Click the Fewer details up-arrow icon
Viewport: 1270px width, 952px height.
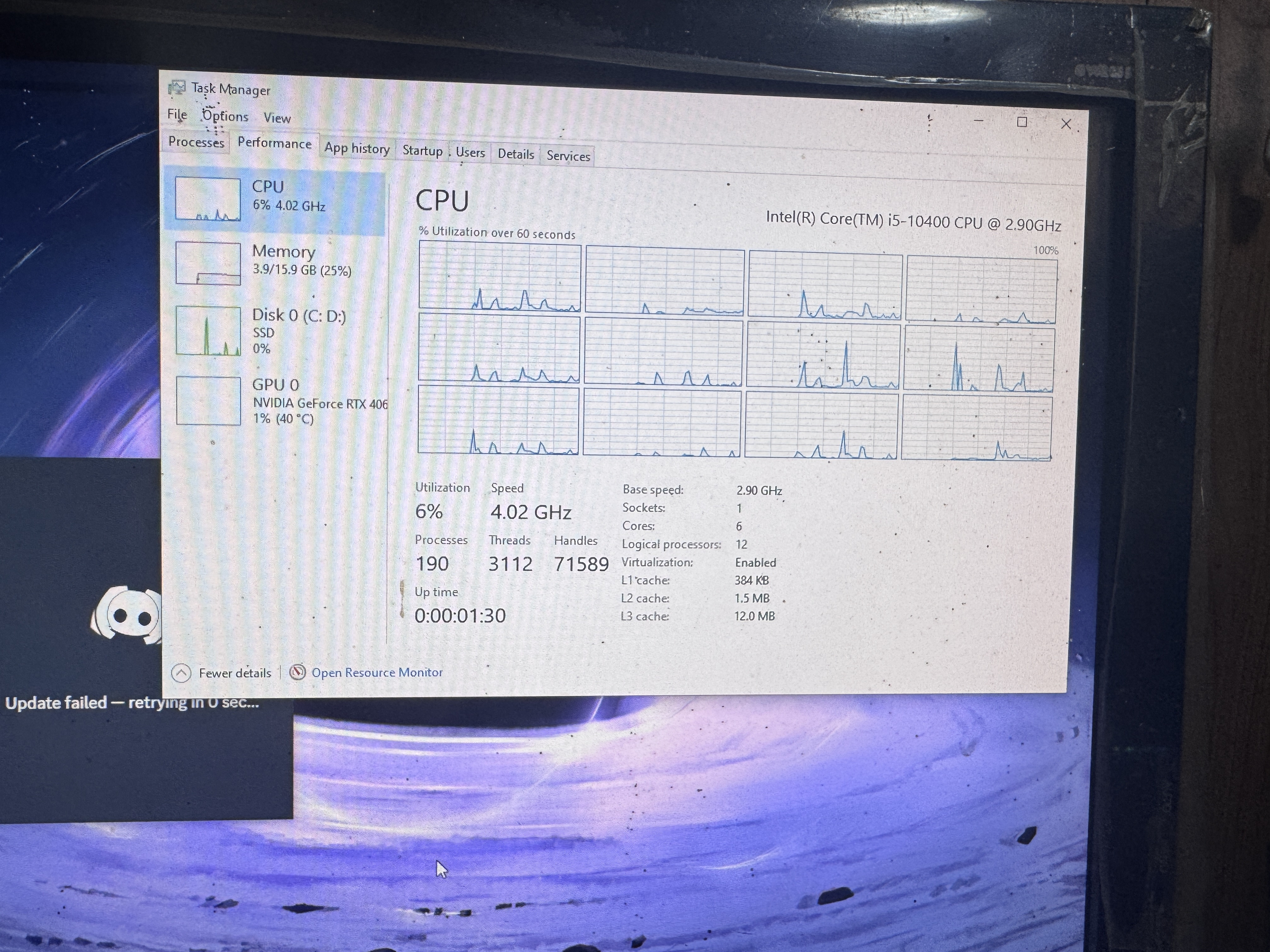181,672
